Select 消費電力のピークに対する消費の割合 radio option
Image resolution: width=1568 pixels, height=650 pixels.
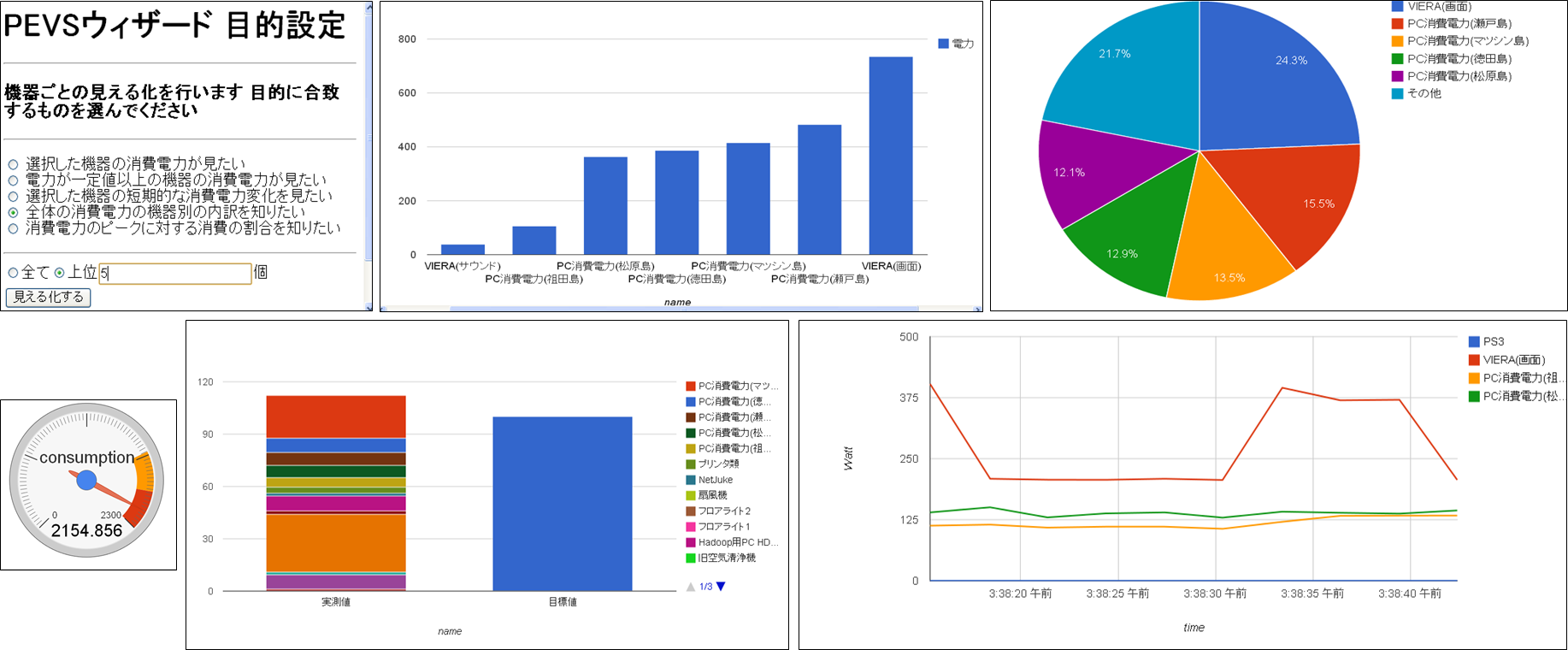[x=13, y=228]
